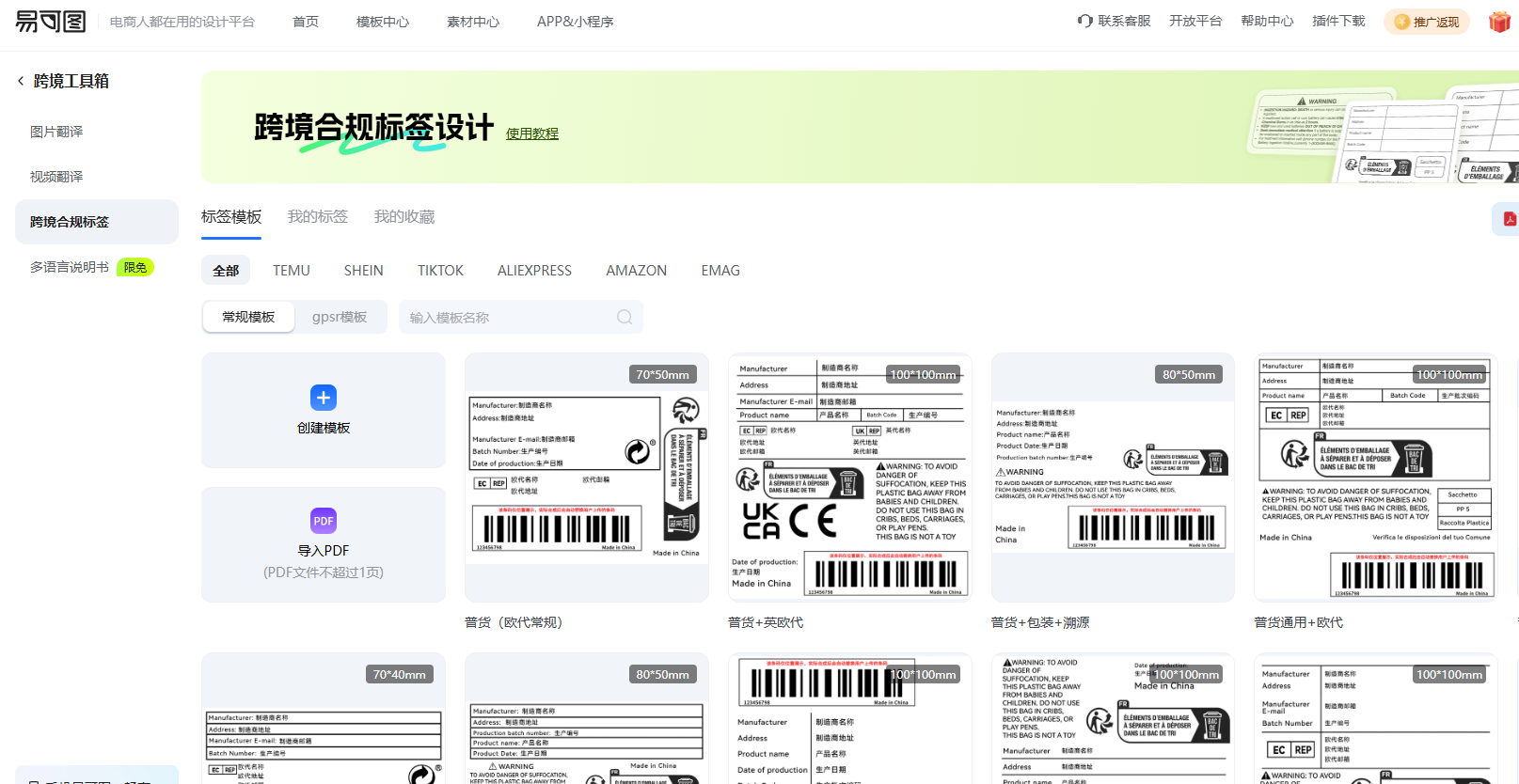Open the 普货（欧代常规）70*50mm template thumbnail
Image resolution: width=1519 pixels, height=784 pixels.
tap(586, 478)
